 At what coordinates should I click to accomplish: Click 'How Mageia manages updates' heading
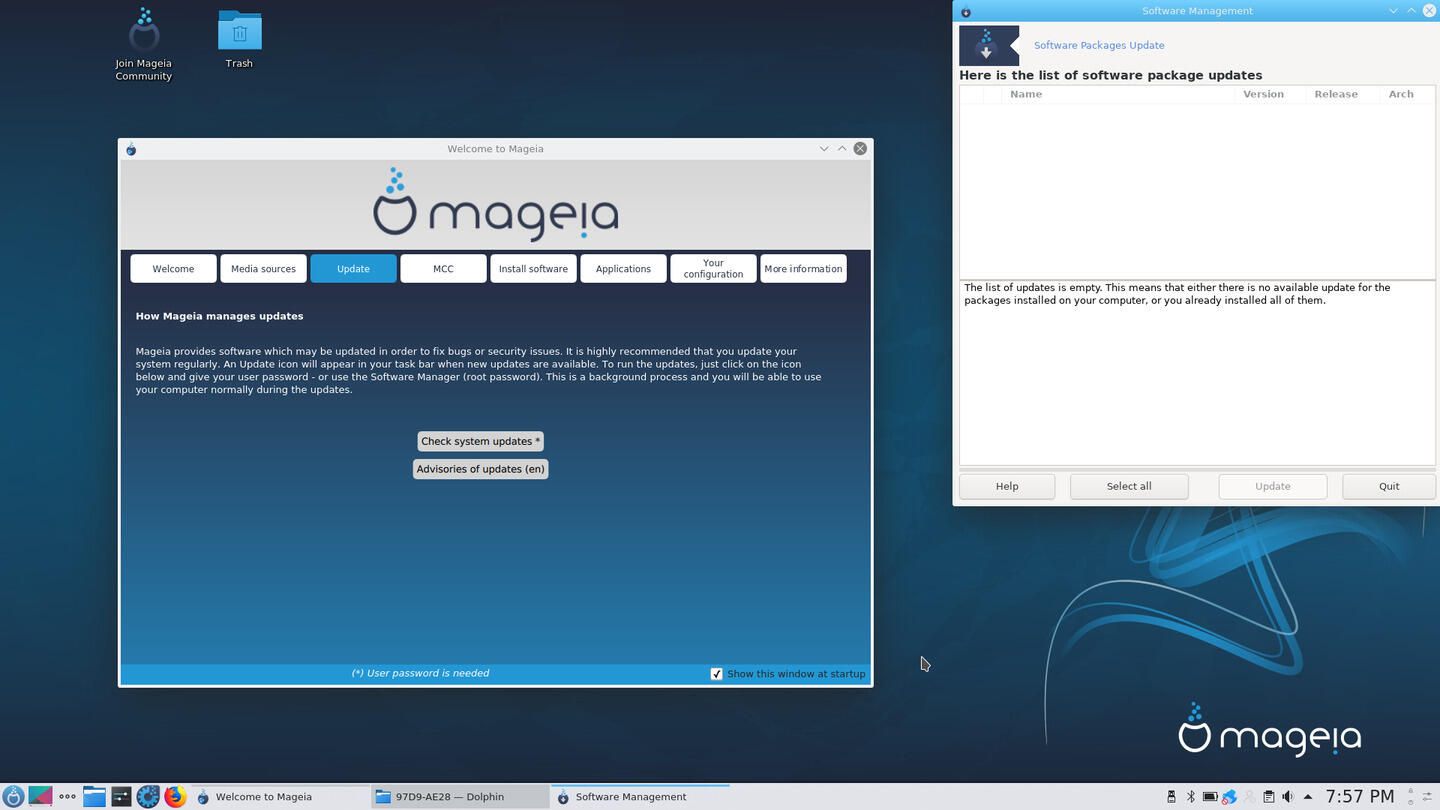[x=219, y=316]
